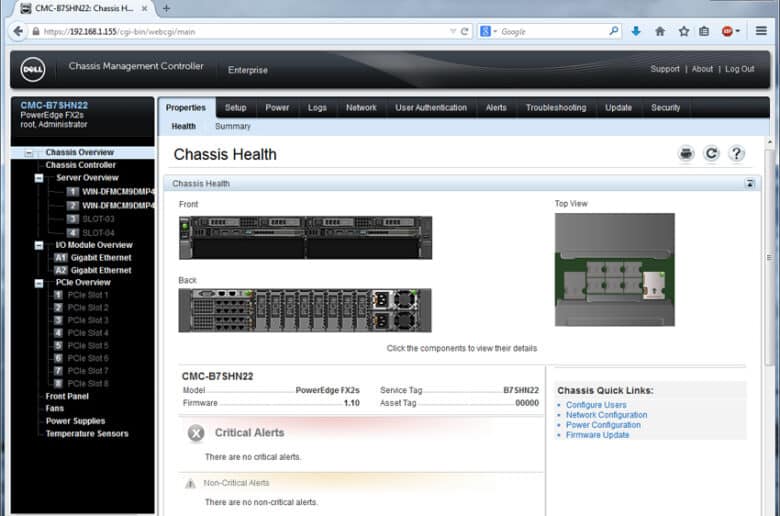This screenshot has width=780, height=516.
Task: Collapse the Chassis Health section panel
Action: point(750,184)
